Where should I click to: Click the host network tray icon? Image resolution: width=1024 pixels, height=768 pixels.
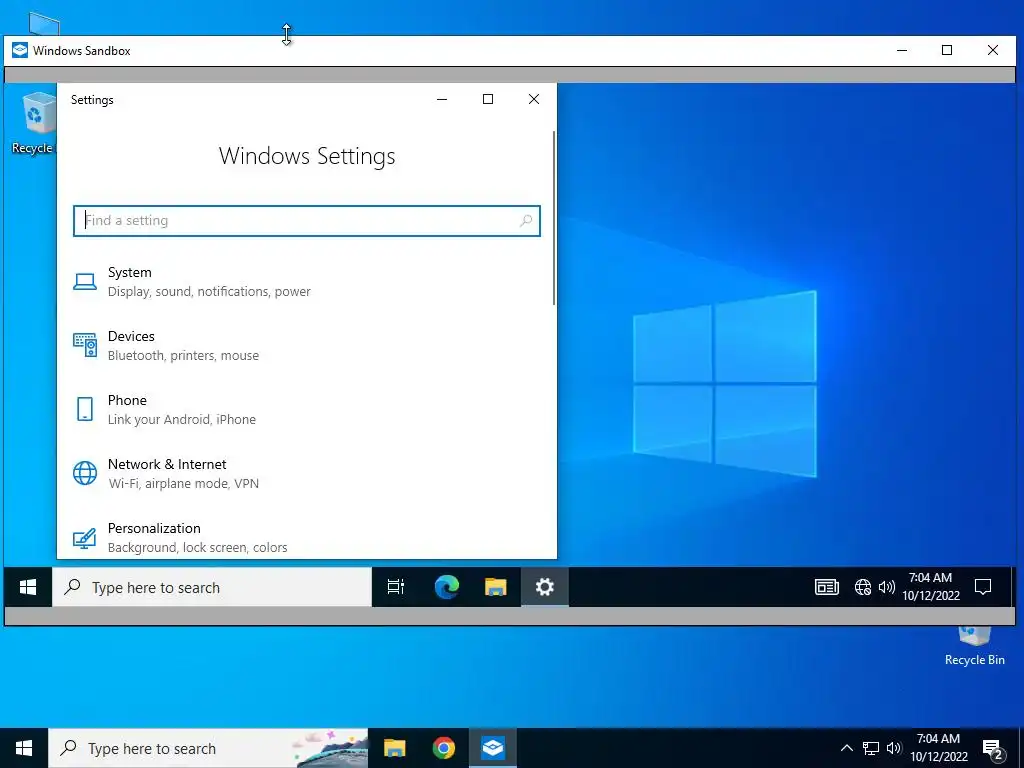(871, 748)
